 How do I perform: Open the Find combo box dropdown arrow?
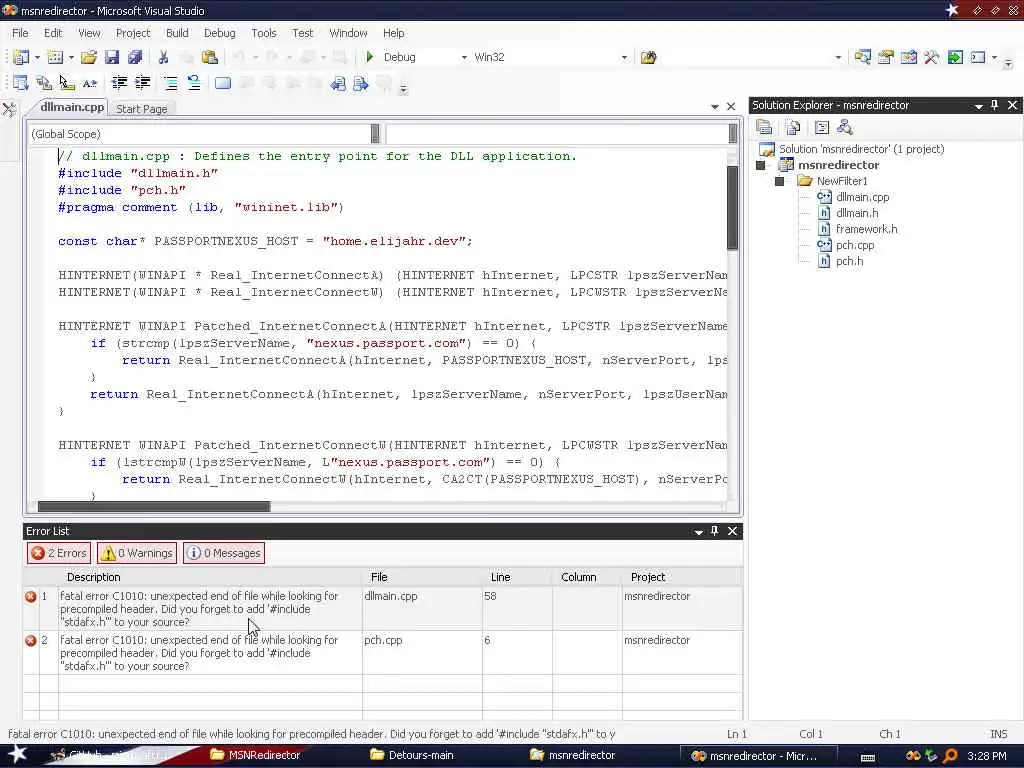838,57
